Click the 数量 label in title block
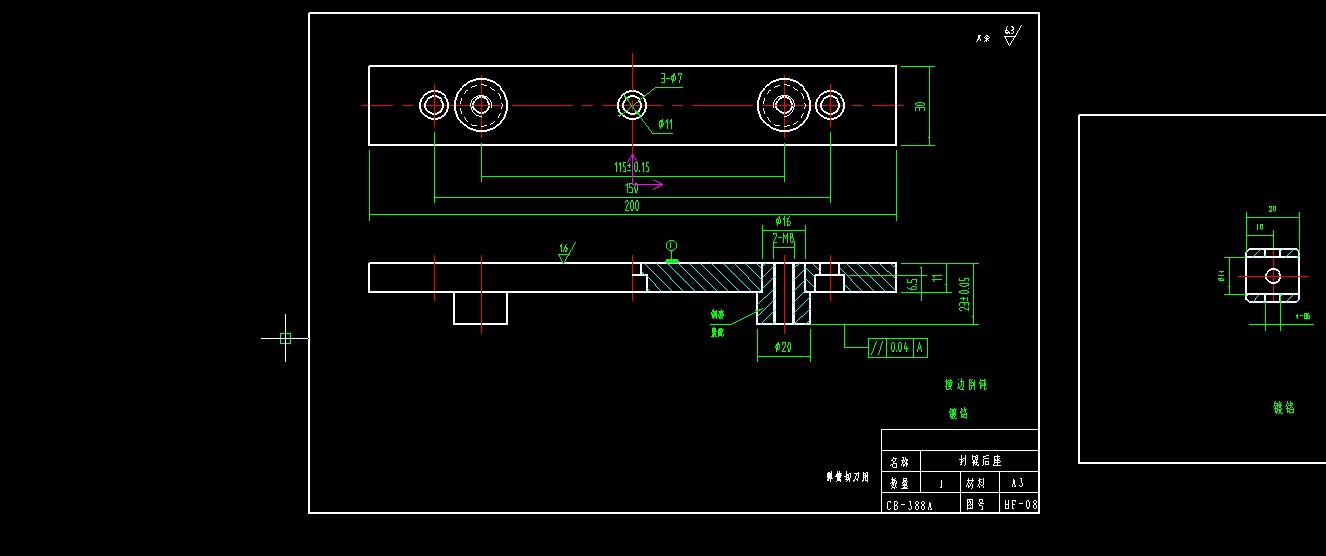Viewport: 1326px width, 556px height. click(x=899, y=484)
